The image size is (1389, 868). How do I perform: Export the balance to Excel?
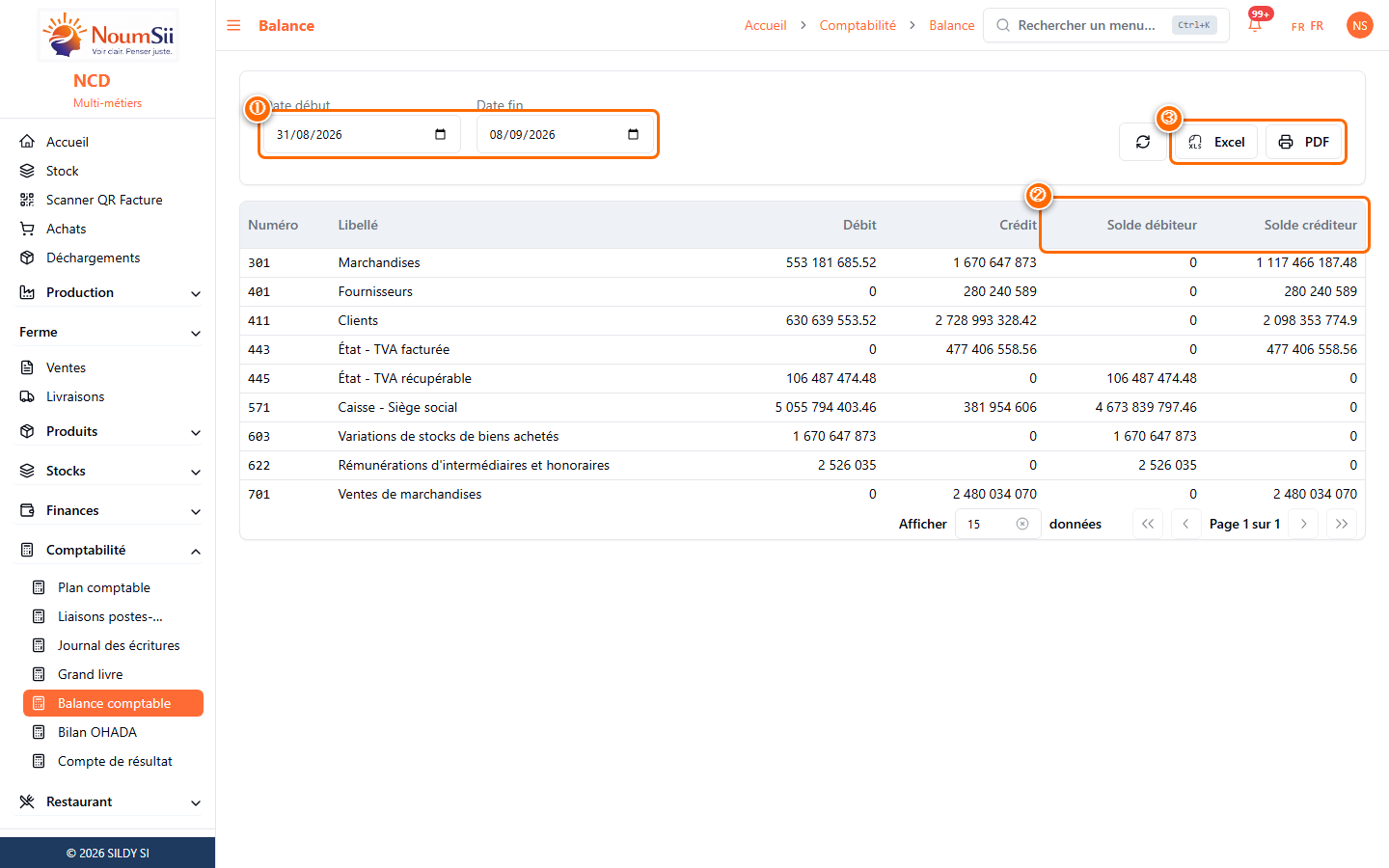point(1216,142)
